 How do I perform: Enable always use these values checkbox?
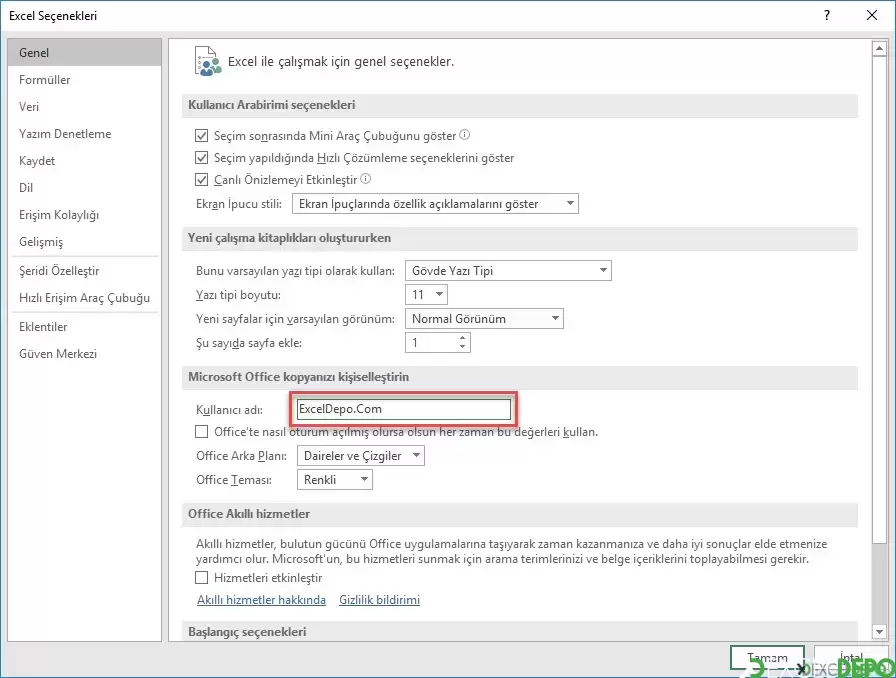(x=201, y=432)
